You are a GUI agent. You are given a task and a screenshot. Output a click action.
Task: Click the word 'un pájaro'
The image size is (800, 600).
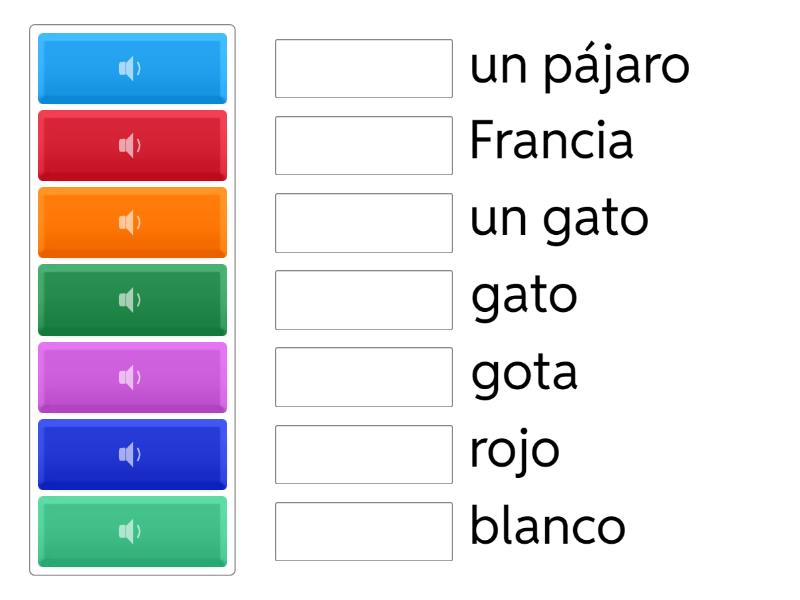[579, 69]
